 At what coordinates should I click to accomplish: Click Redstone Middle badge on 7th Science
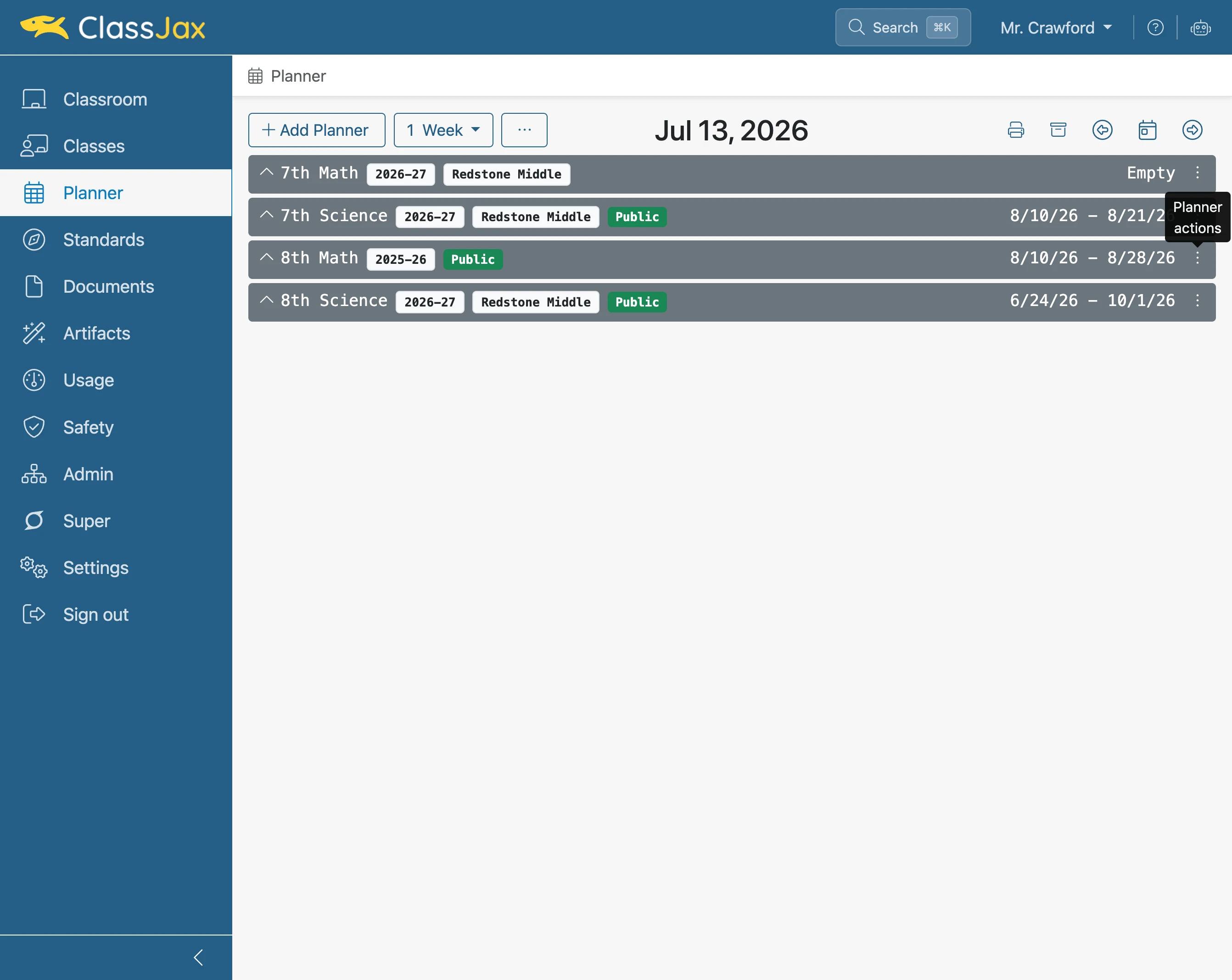click(535, 217)
